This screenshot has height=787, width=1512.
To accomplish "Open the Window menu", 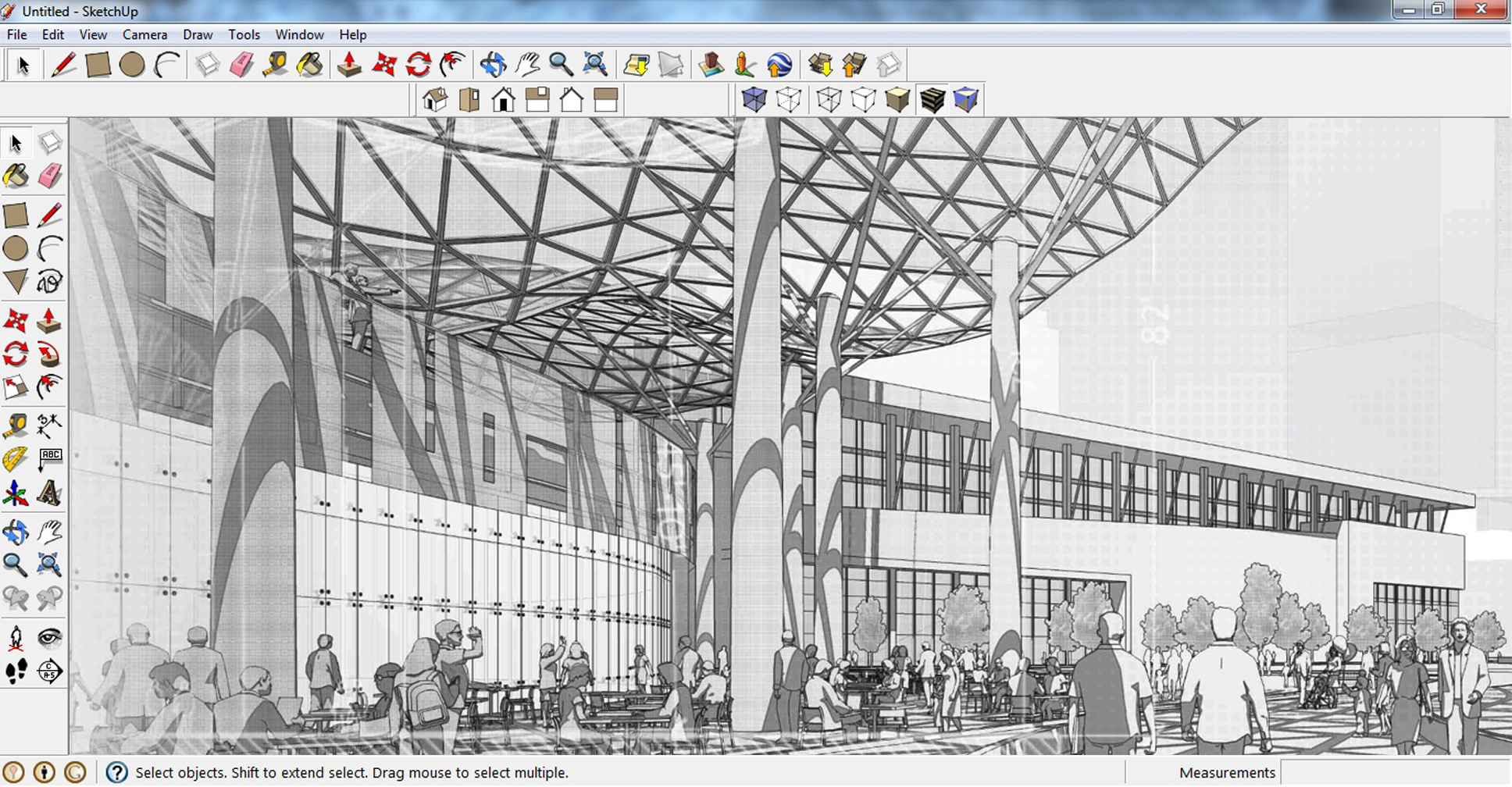I will pyautogui.click(x=299, y=34).
